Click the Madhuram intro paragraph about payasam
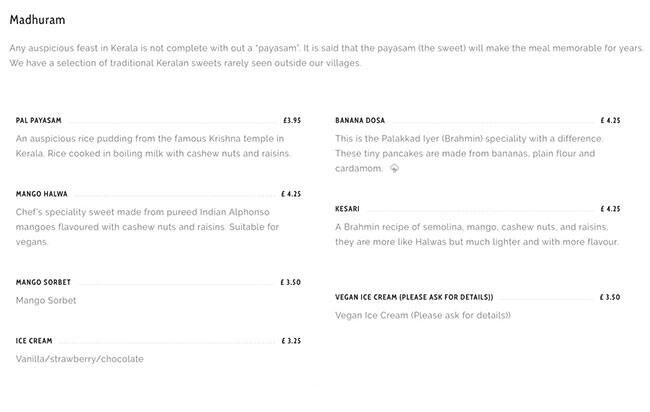The width and height of the screenshot is (650, 412). [320, 55]
